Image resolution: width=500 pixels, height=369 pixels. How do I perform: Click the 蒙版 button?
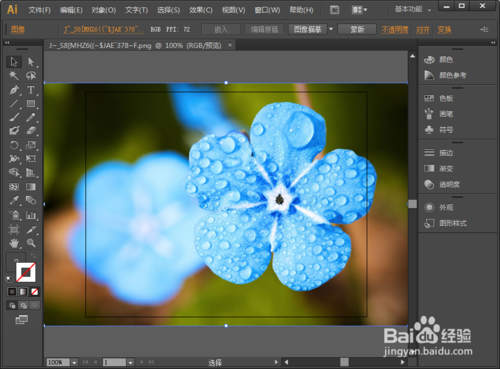(357, 29)
